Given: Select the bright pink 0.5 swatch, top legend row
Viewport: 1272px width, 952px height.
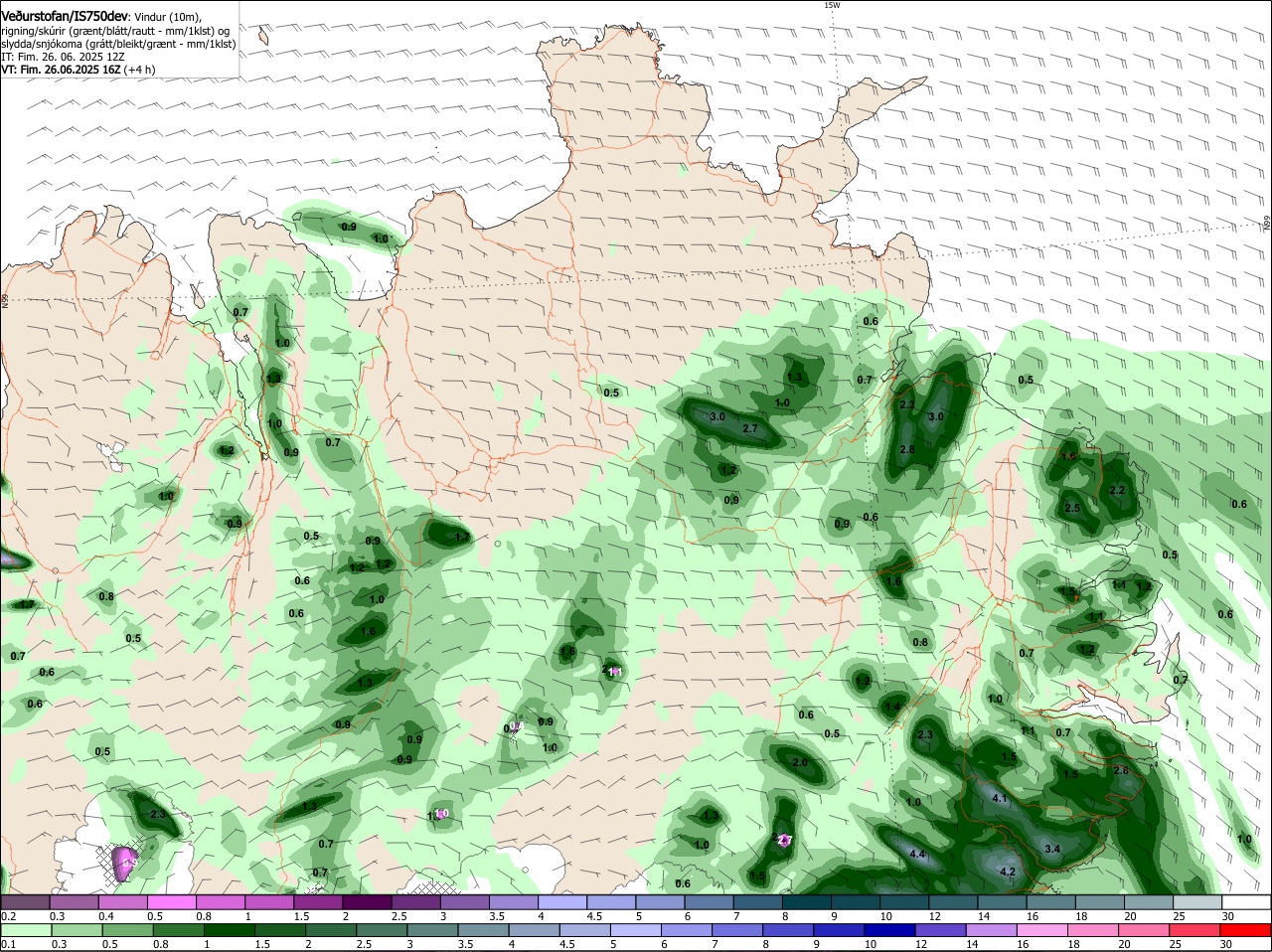Looking at the screenshot, I should [171, 902].
